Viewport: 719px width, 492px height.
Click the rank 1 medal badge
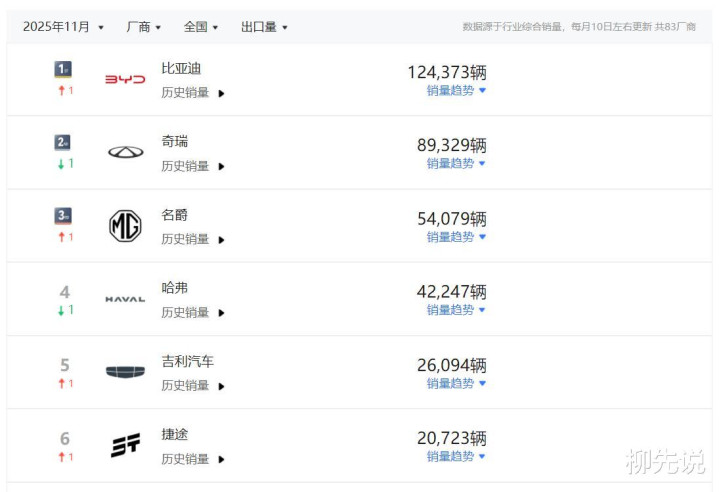point(63,69)
